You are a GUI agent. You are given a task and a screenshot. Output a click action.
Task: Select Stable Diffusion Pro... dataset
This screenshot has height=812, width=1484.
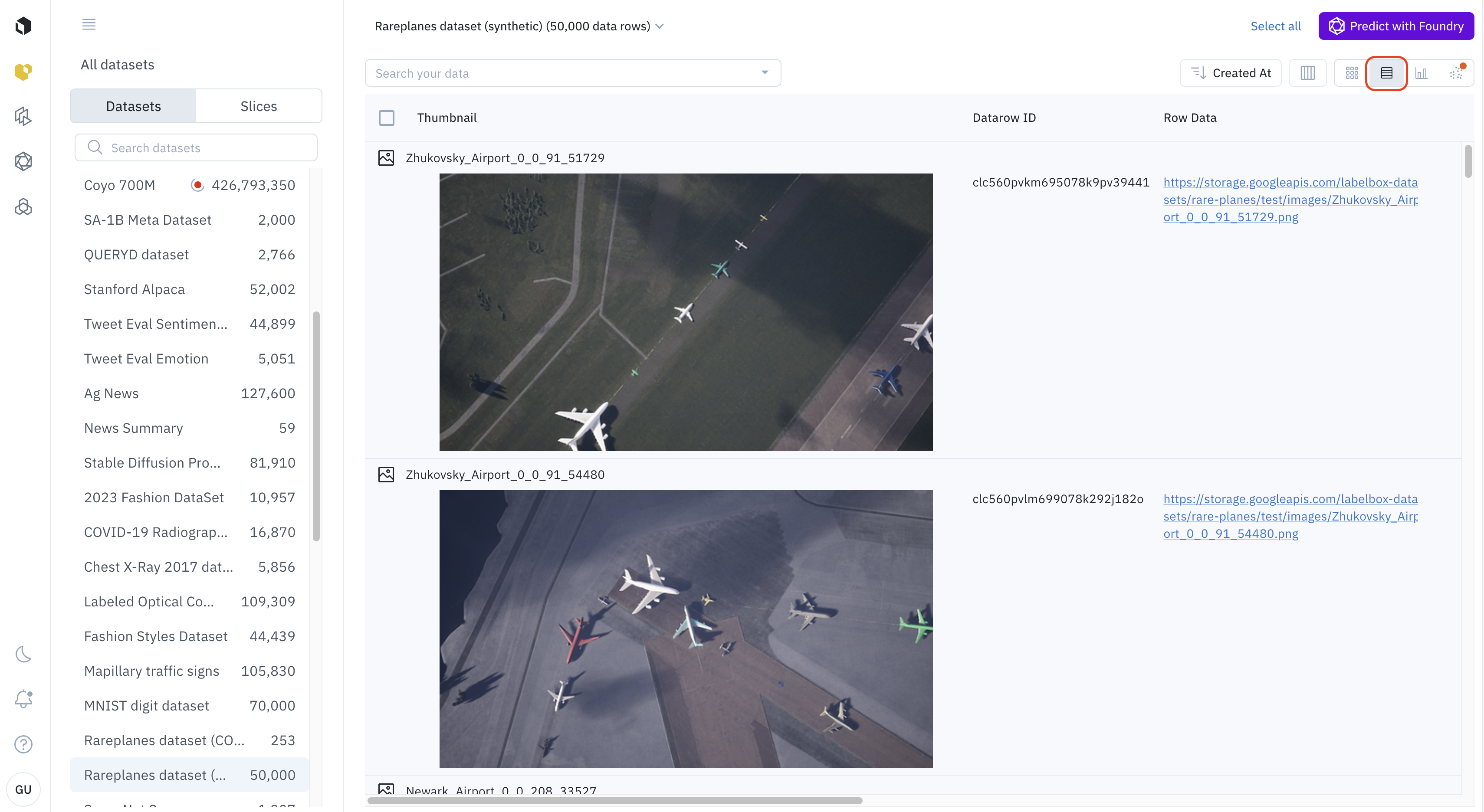pyautogui.click(x=189, y=463)
